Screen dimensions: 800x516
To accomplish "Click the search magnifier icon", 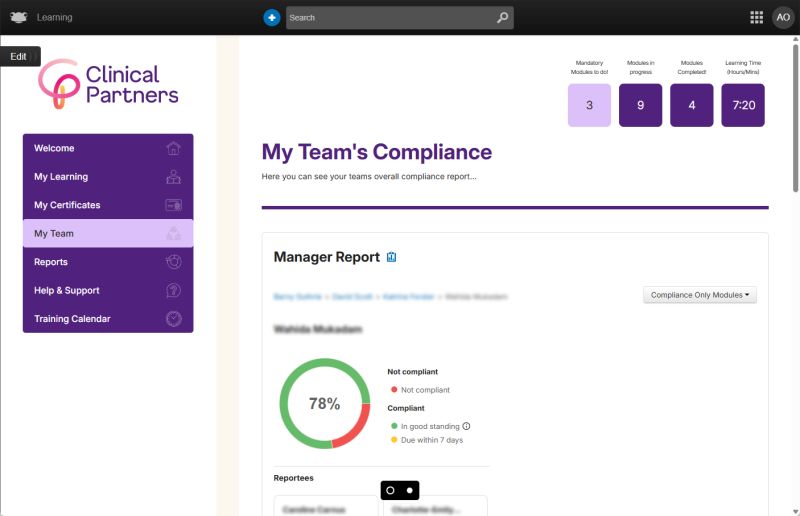I will [502, 17].
